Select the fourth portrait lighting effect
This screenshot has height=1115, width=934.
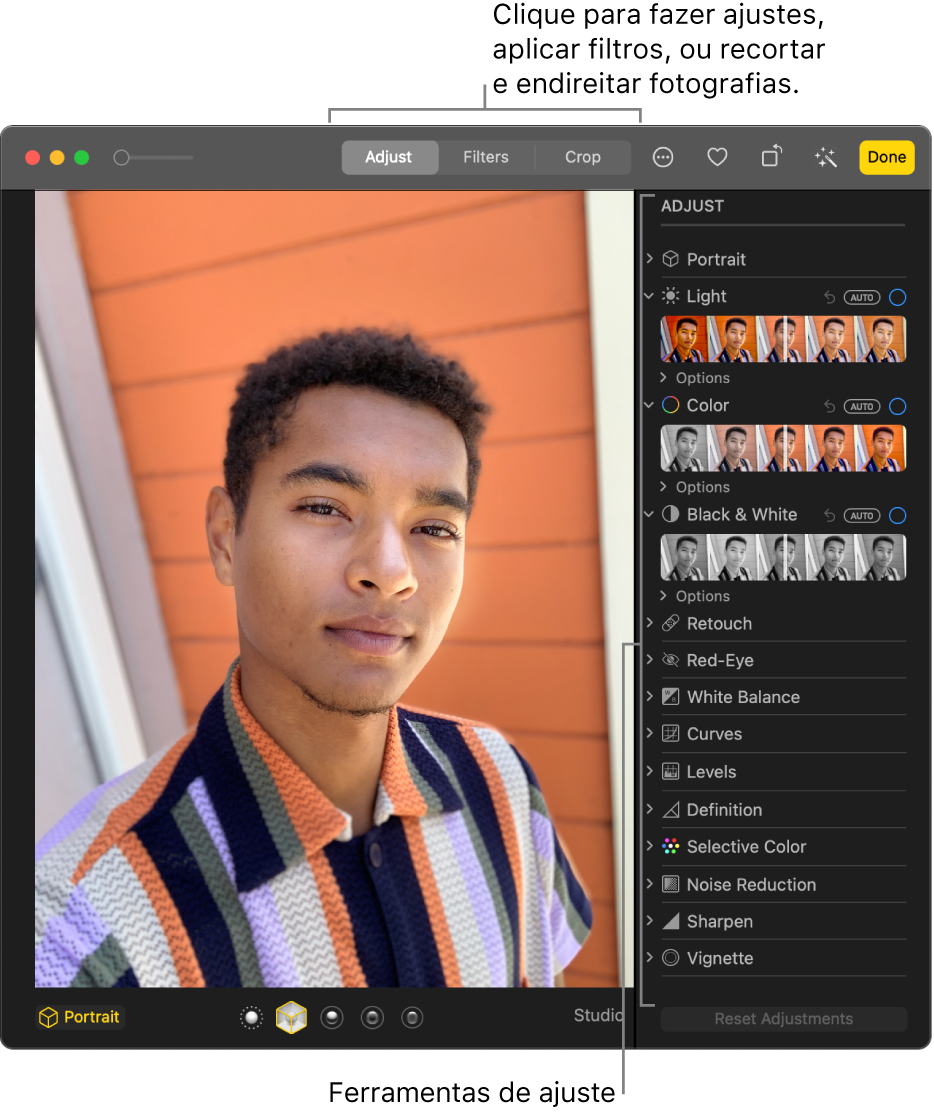point(372,1018)
